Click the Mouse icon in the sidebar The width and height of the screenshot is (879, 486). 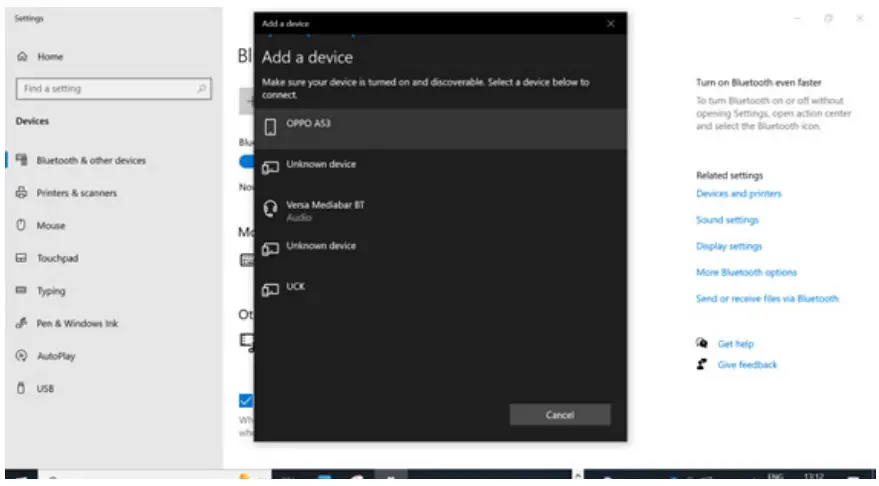(x=21, y=225)
